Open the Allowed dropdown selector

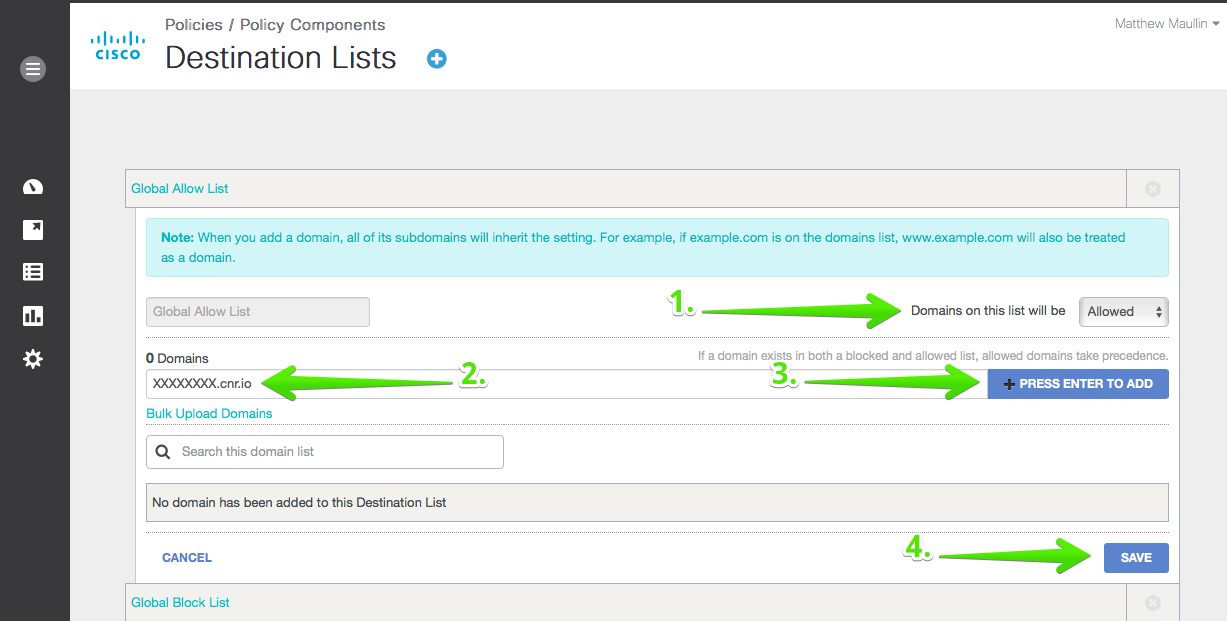click(x=1124, y=312)
